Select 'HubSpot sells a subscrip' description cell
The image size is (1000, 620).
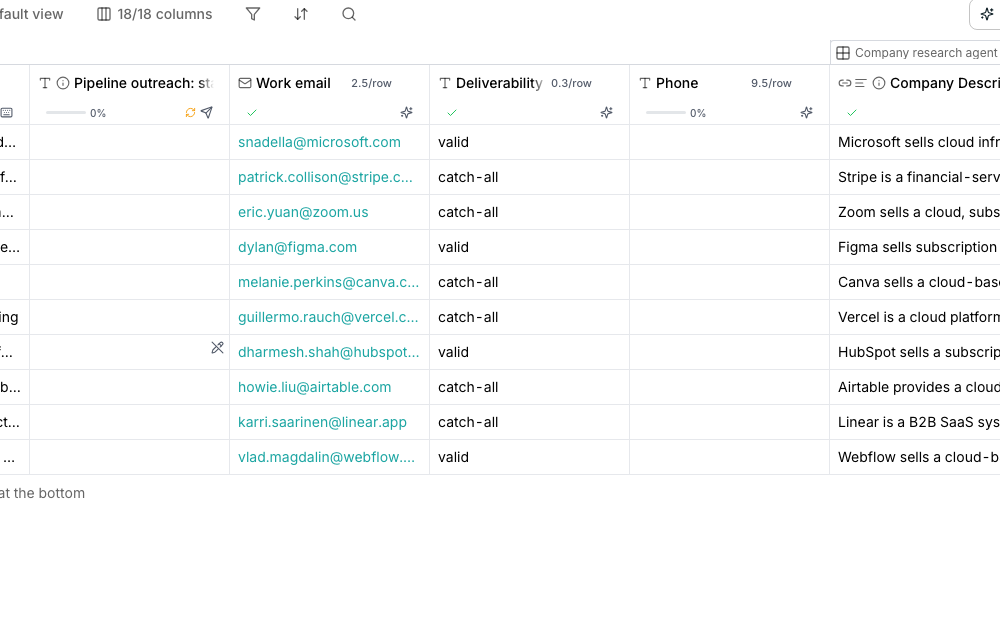pyautogui.click(x=915, y=352)
